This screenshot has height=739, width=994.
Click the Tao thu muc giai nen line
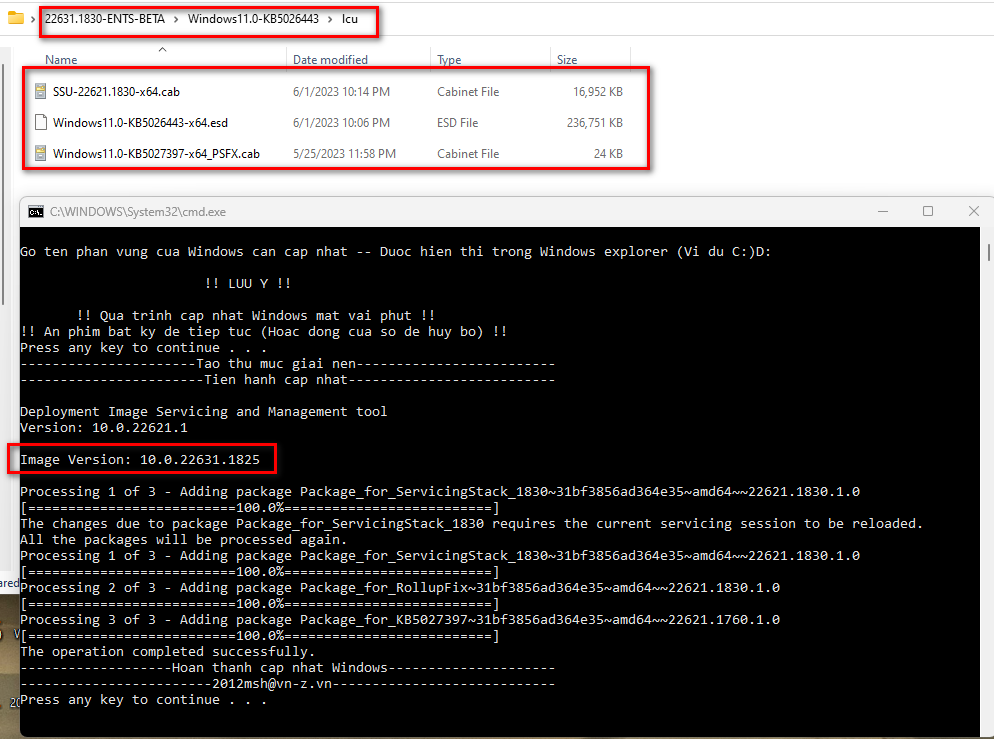(287, 363)
